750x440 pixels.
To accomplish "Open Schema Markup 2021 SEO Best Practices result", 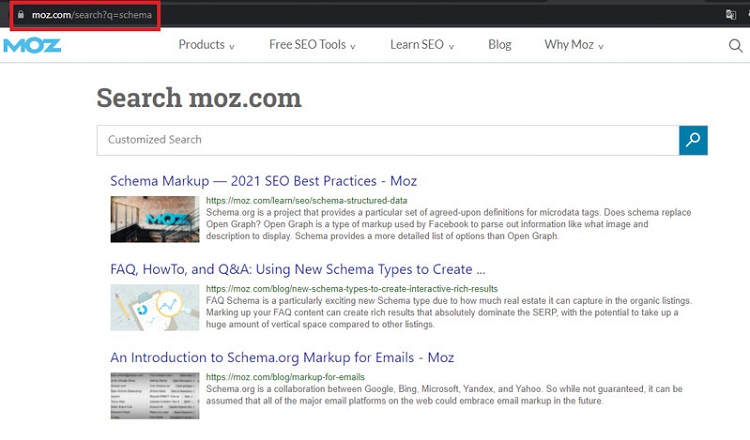I will [x=263, y=181].
